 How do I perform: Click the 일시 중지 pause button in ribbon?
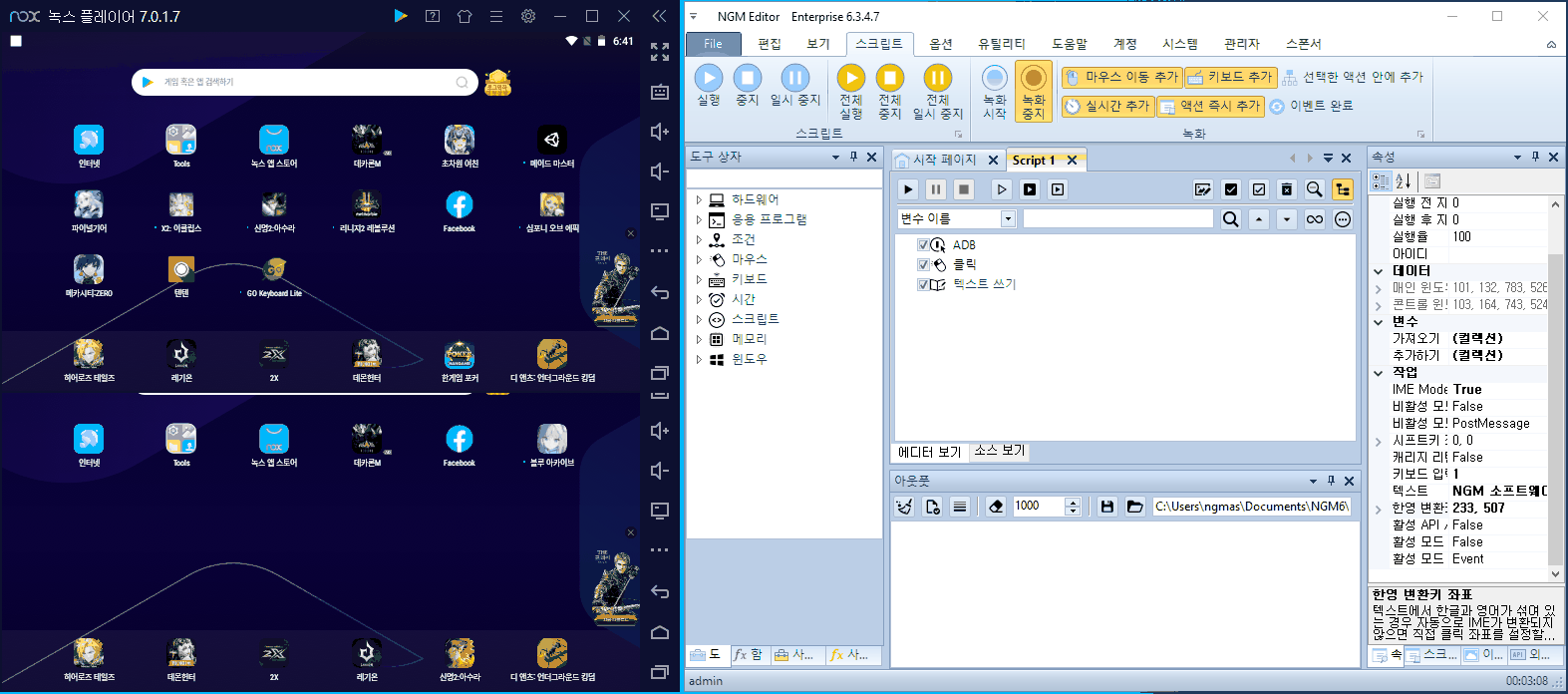(x=794, y=86)
